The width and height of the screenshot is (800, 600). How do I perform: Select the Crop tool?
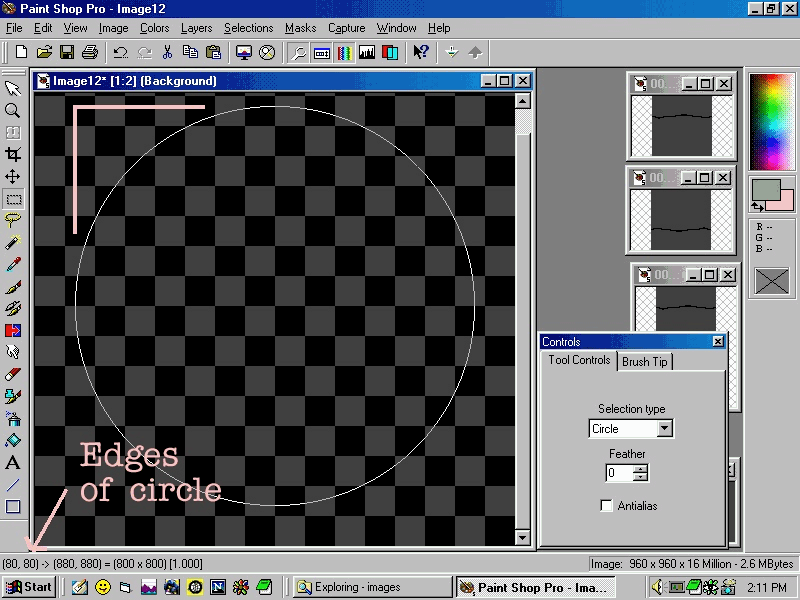tap(13, 154)
